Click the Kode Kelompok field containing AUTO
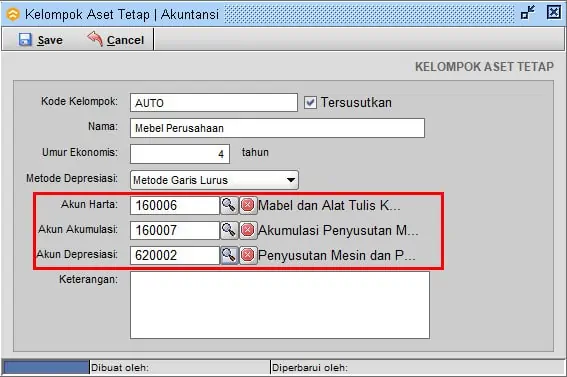The width and height of the screenshot is (567, 377). coord(214,103)
